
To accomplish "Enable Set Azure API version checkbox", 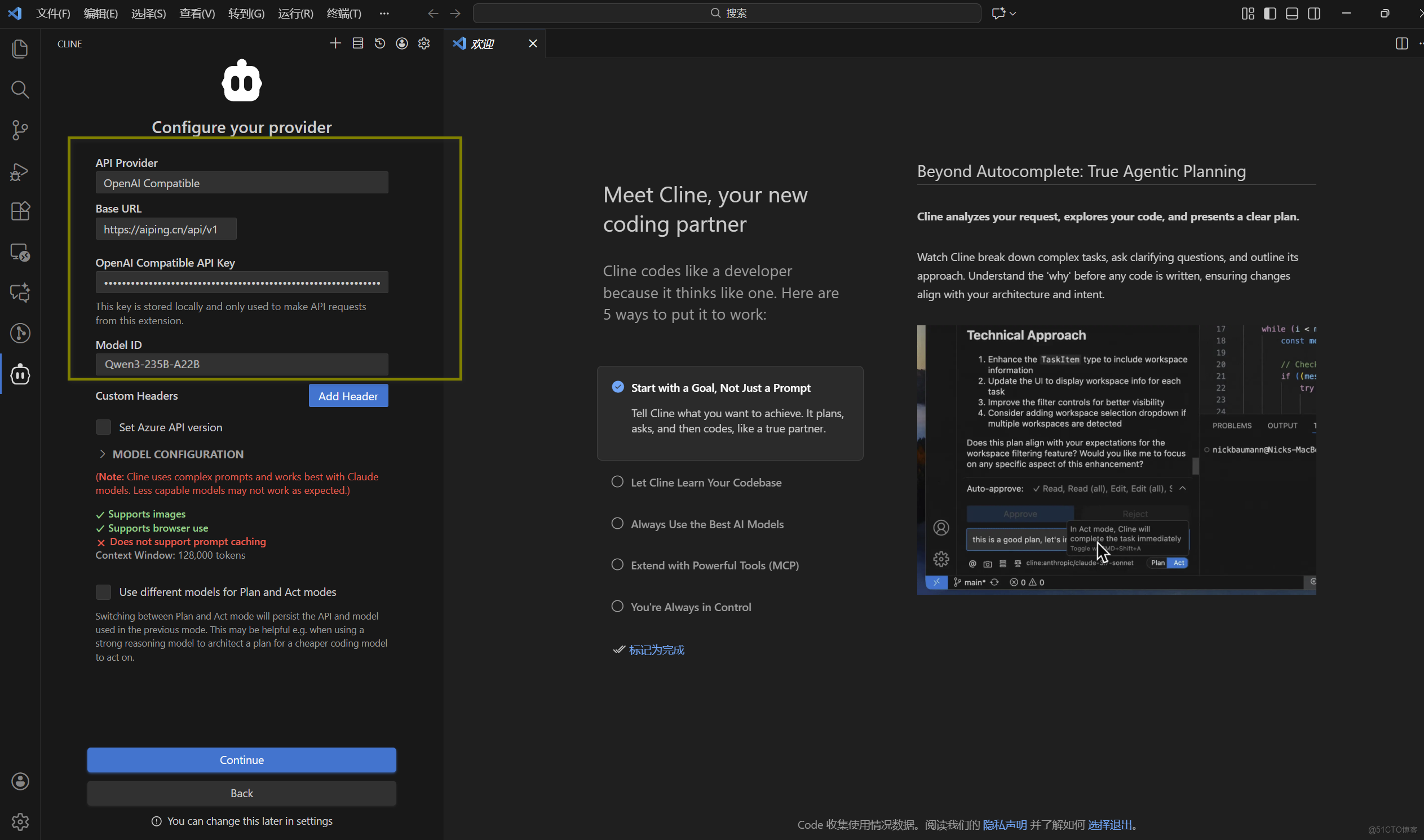I will coord(104,427).
